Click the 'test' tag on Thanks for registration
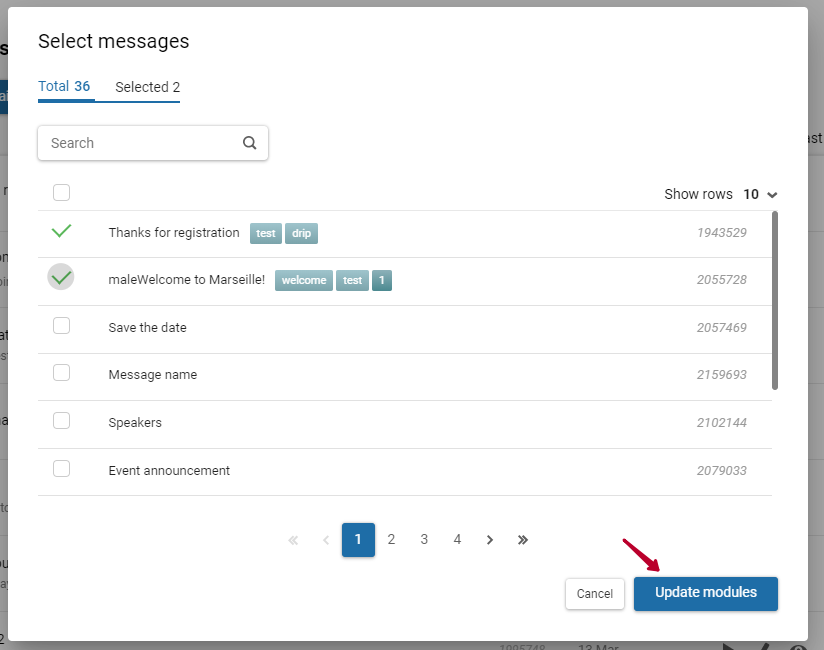 pyautogui.click(x=266, y=233)
